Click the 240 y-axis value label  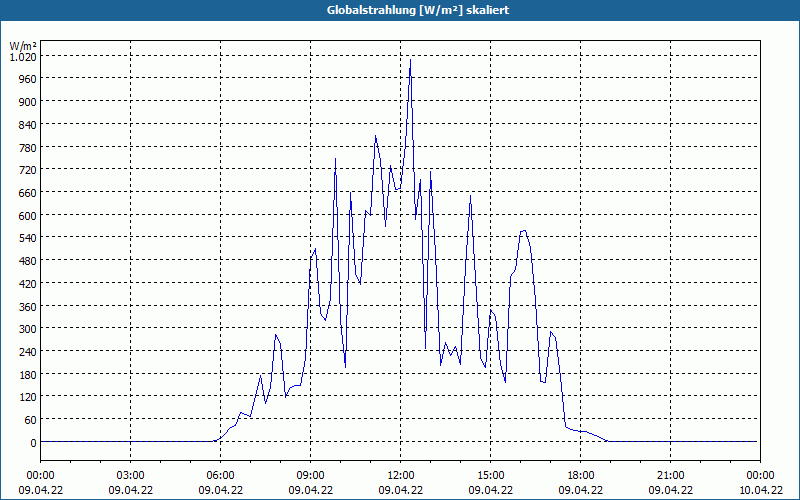click(28, 352)
